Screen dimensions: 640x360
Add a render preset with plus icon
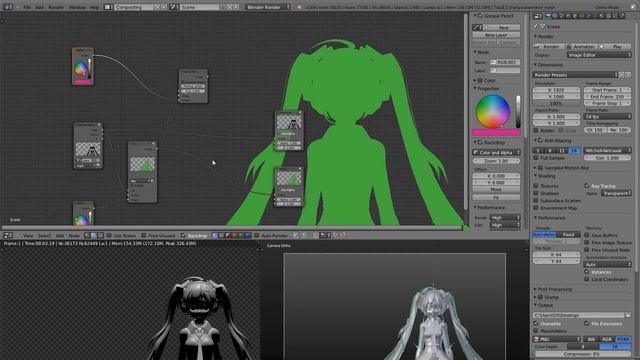coord(622,75)
